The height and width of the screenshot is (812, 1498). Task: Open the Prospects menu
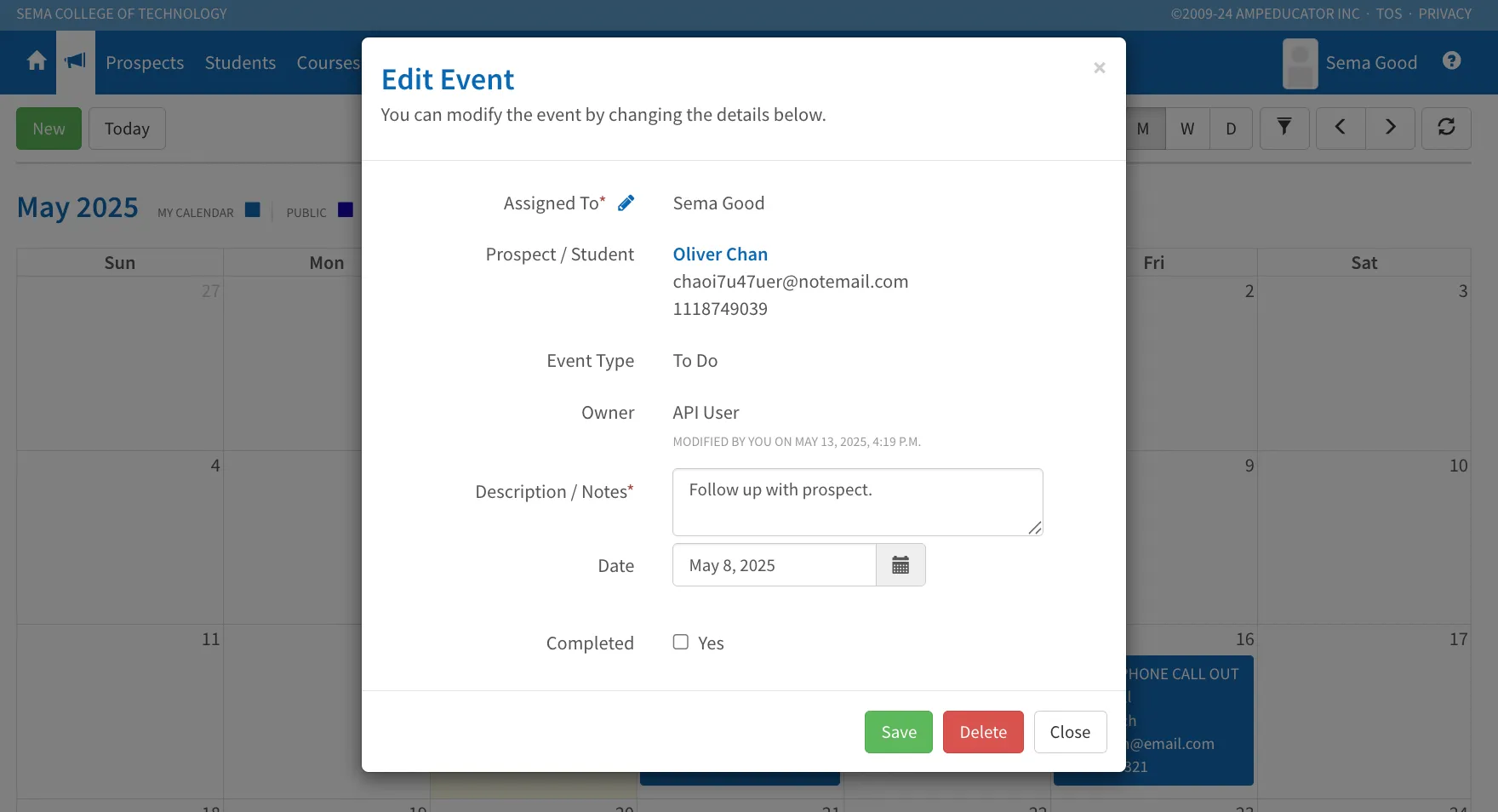[x=145, y=63]
